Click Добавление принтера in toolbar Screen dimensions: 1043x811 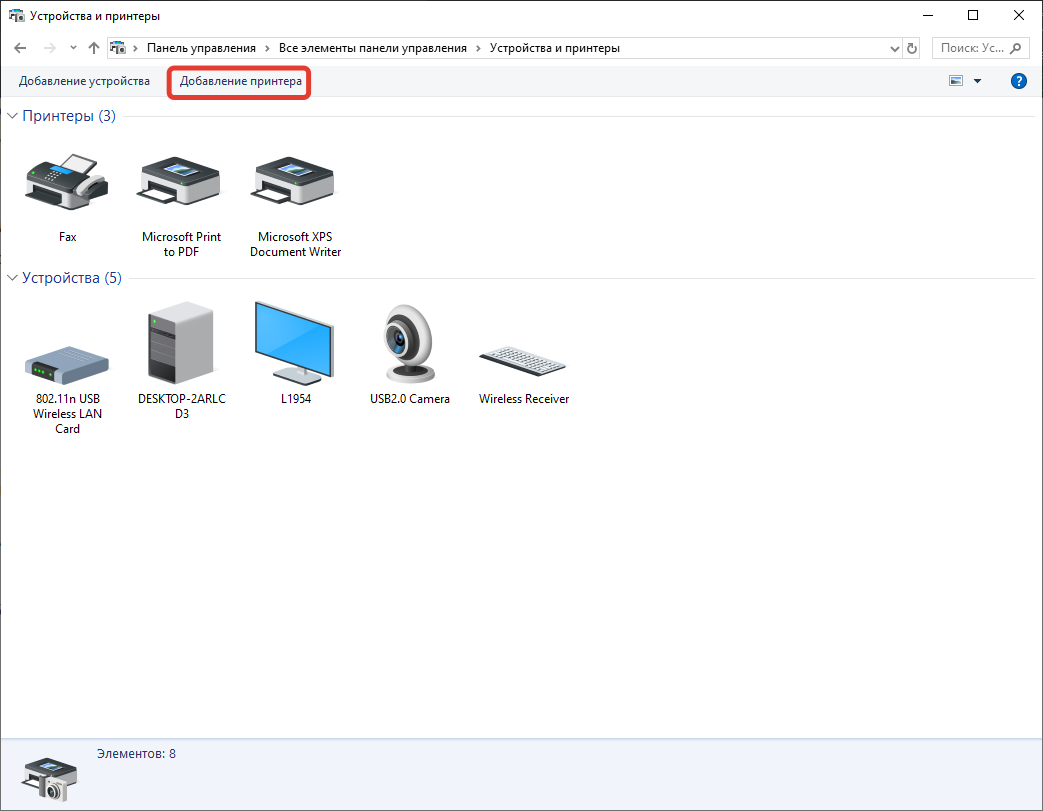240,81
